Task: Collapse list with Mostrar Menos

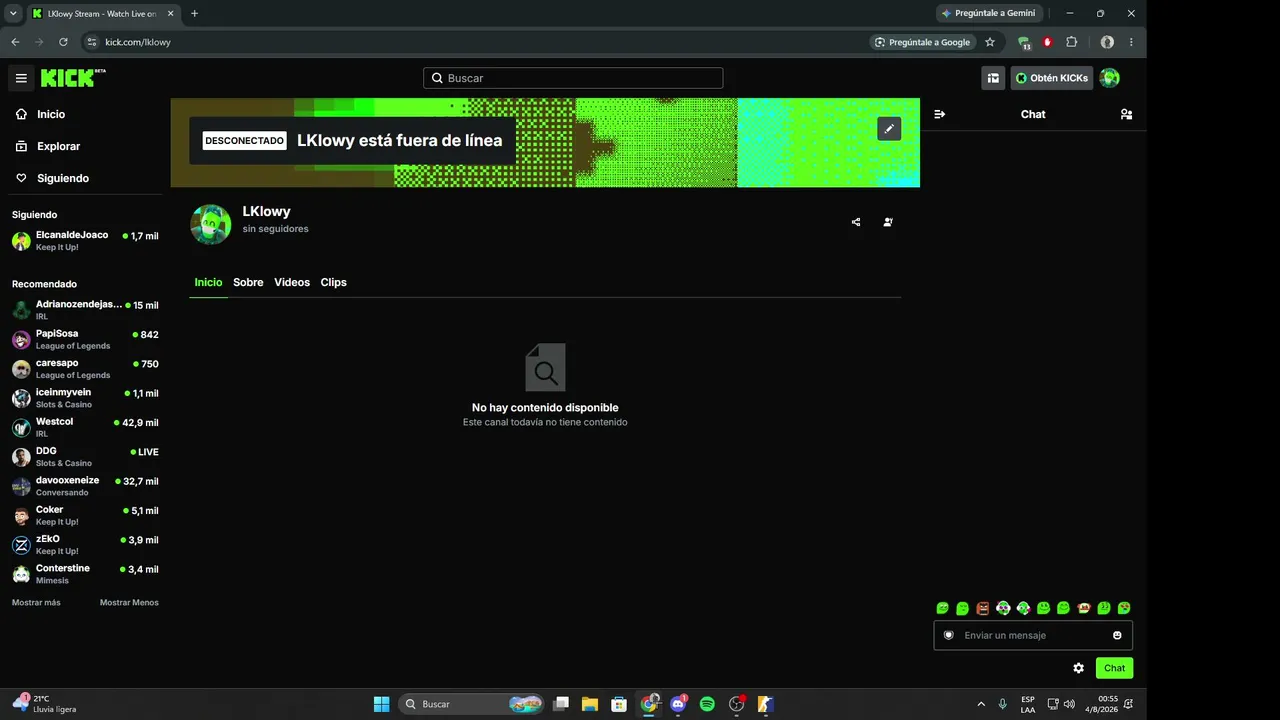Action: tap(129, 603)
